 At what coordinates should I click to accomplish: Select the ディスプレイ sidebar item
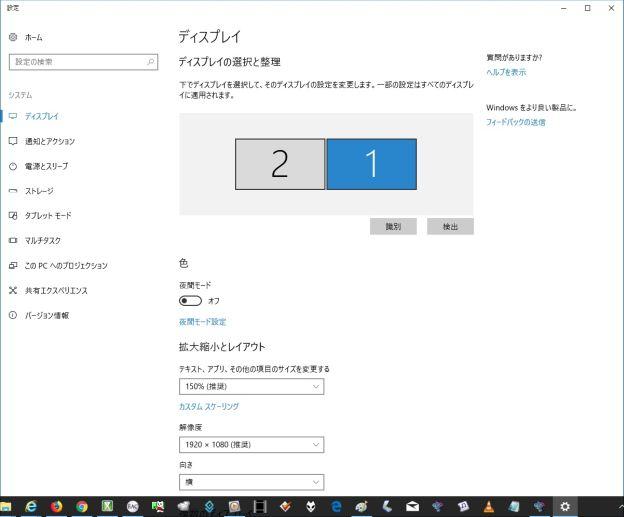(42, 116)
